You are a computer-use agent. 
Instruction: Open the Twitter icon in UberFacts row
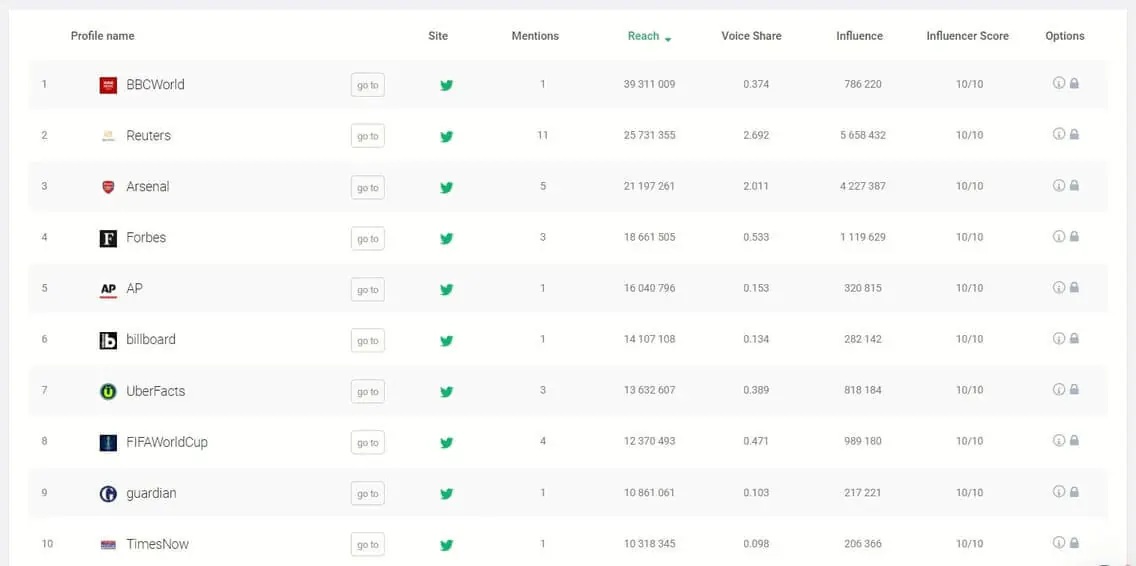tap(446, 391)
